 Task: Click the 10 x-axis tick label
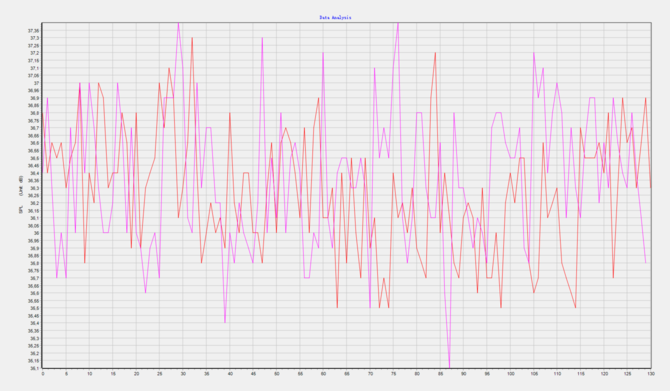(89, 373)
